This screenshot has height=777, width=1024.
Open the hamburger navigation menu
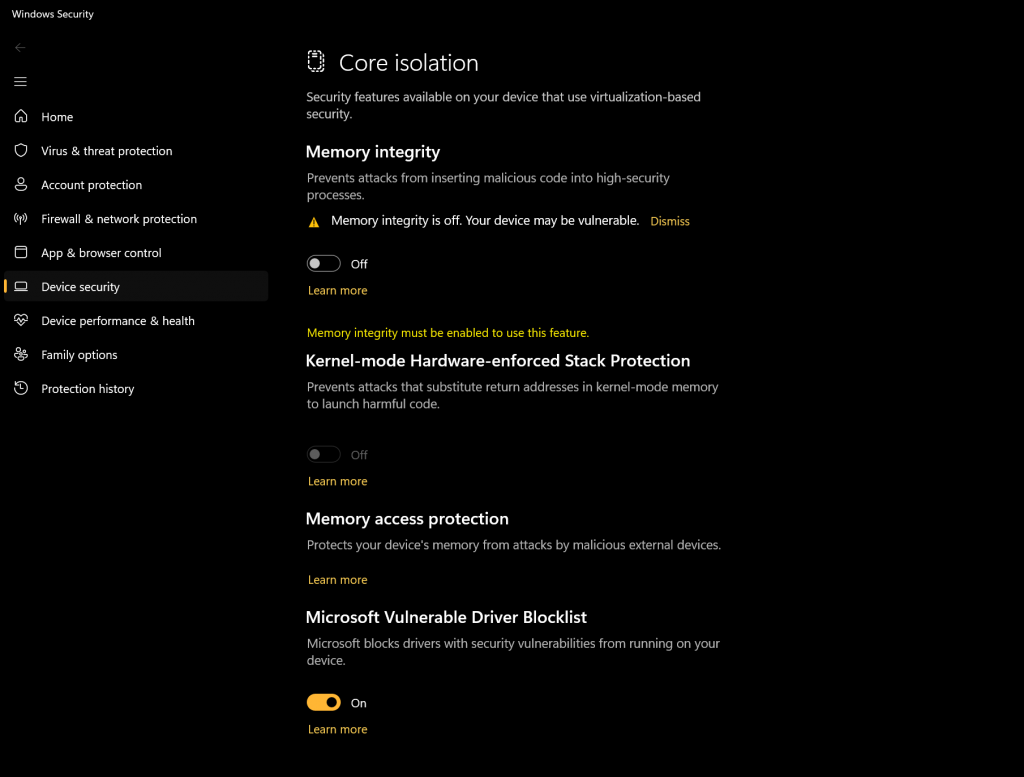pyautogui.click(x=21, y=82)
